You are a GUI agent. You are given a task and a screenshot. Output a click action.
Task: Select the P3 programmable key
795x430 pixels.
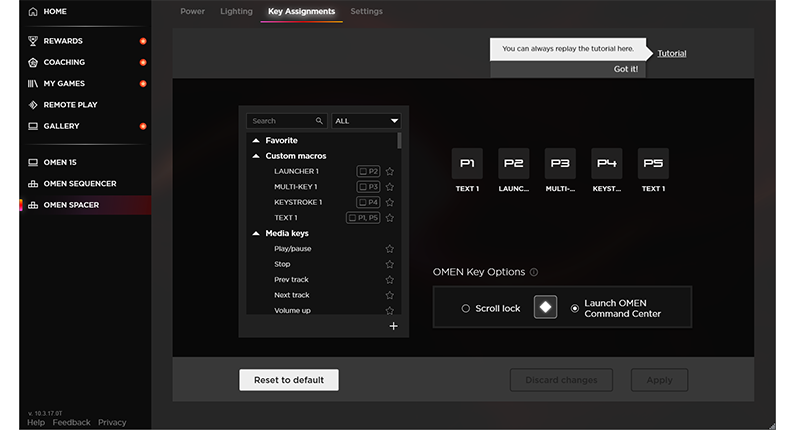(x=560, y=163)
